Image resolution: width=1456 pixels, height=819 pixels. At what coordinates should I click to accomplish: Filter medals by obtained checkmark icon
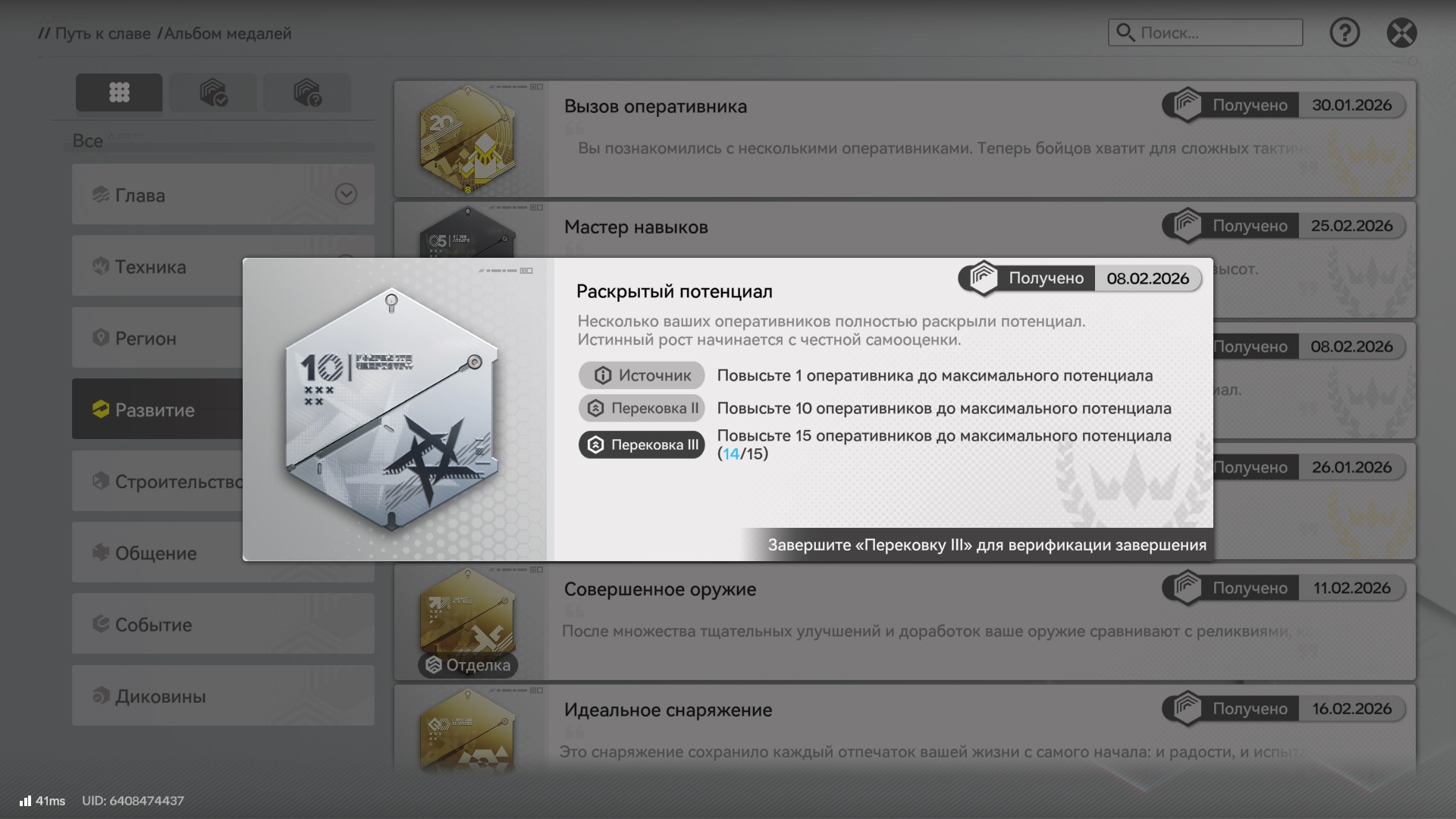point(213,93)
